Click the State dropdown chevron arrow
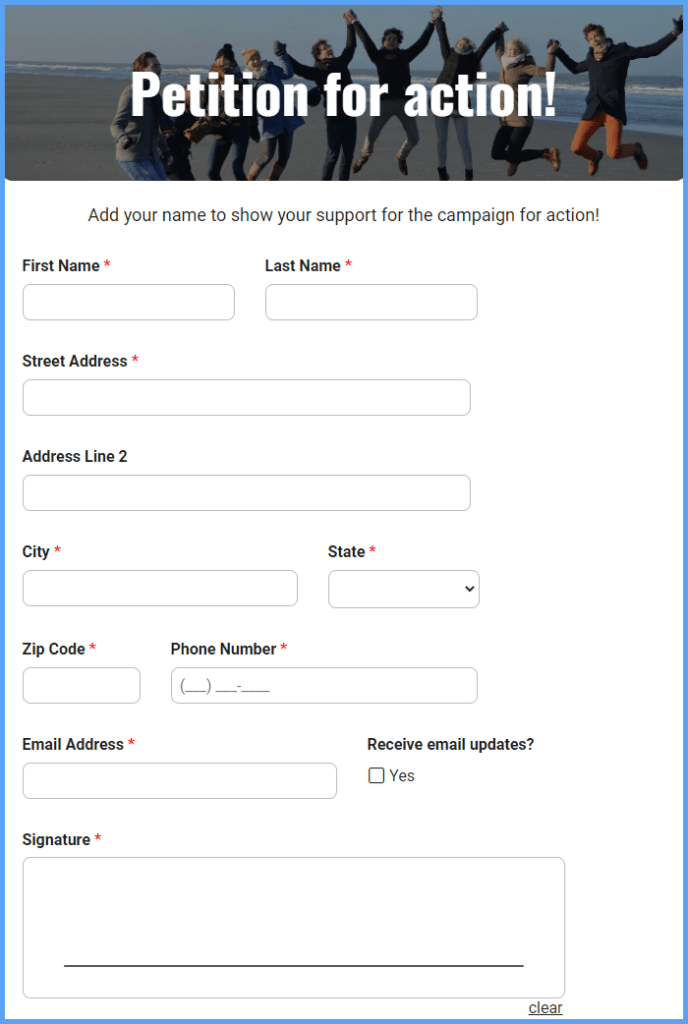 465,589
